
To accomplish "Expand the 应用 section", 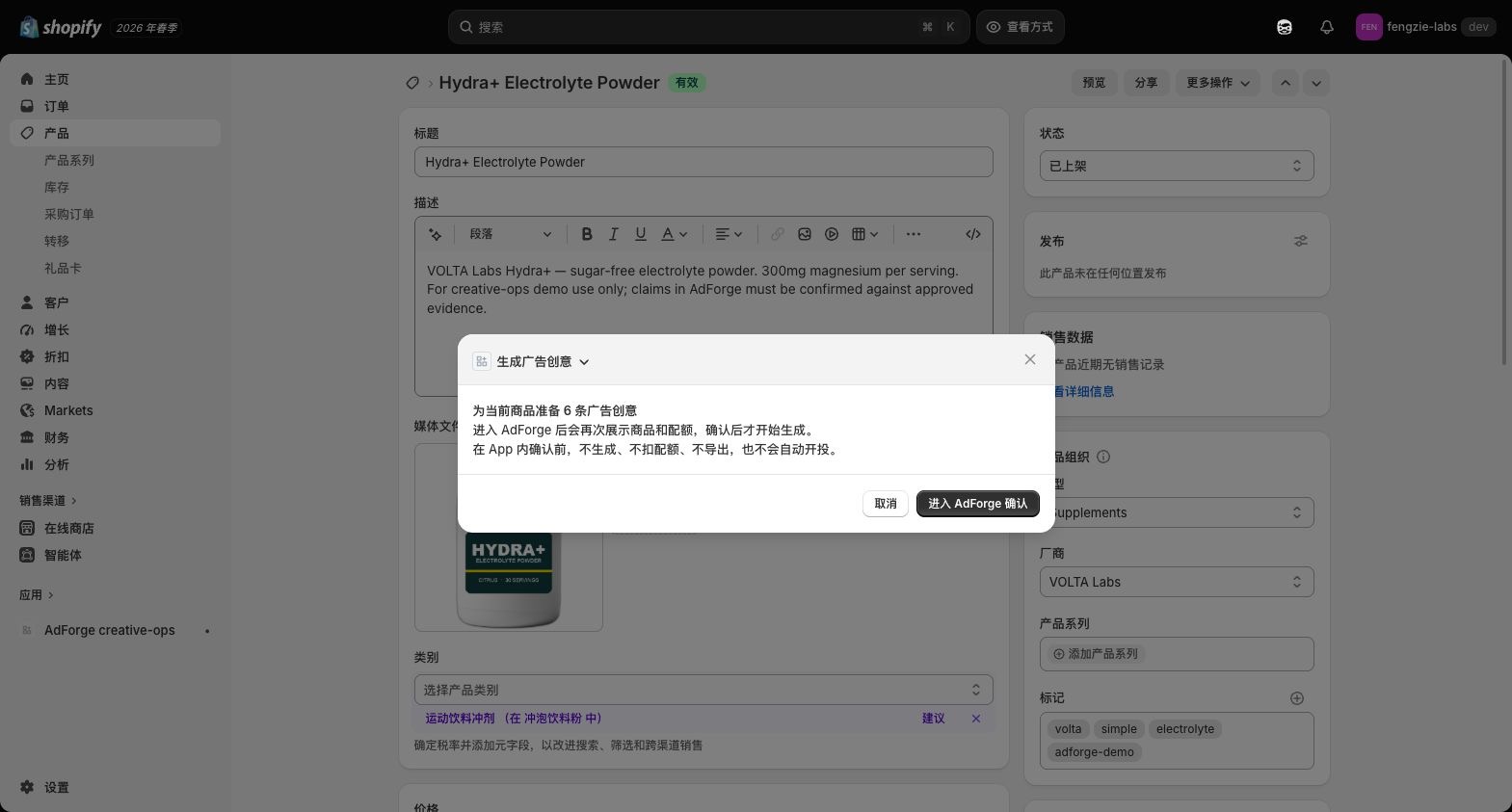I will coord(37,595).
